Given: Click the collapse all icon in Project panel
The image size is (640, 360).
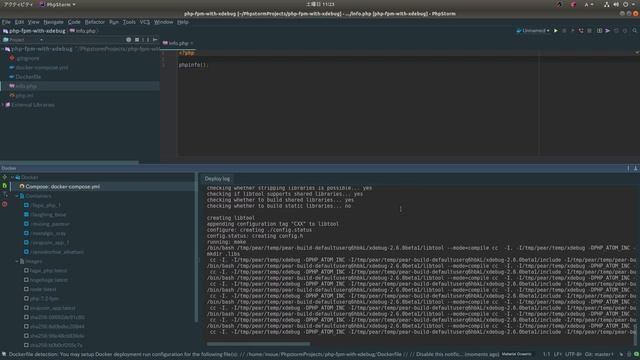Looking at the screenshot, I should tap(137, 40).
